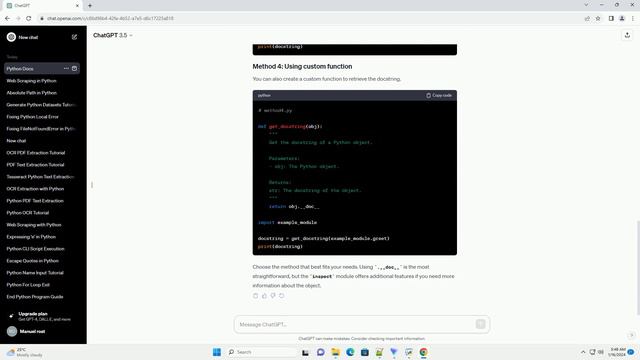The height and width of the screenshot is (360, 640).
Task: Click the send message button
Action: pos(480,324)
